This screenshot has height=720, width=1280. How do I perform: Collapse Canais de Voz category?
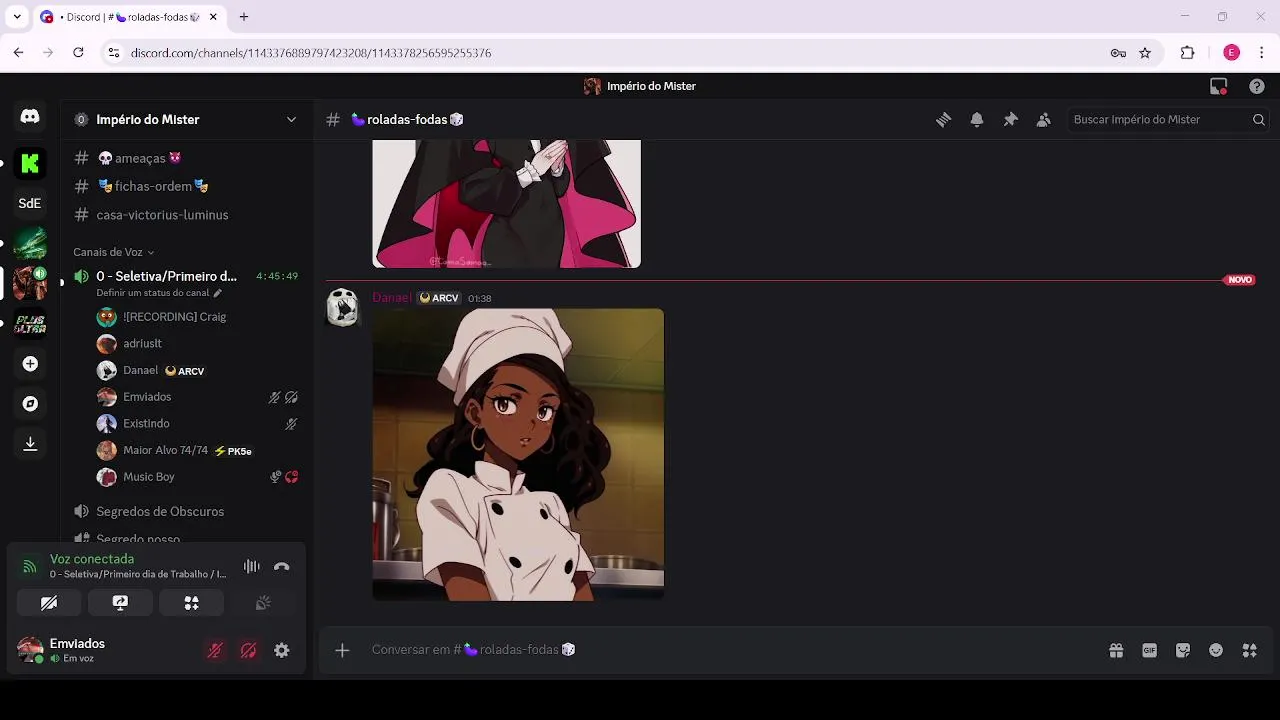113,252
